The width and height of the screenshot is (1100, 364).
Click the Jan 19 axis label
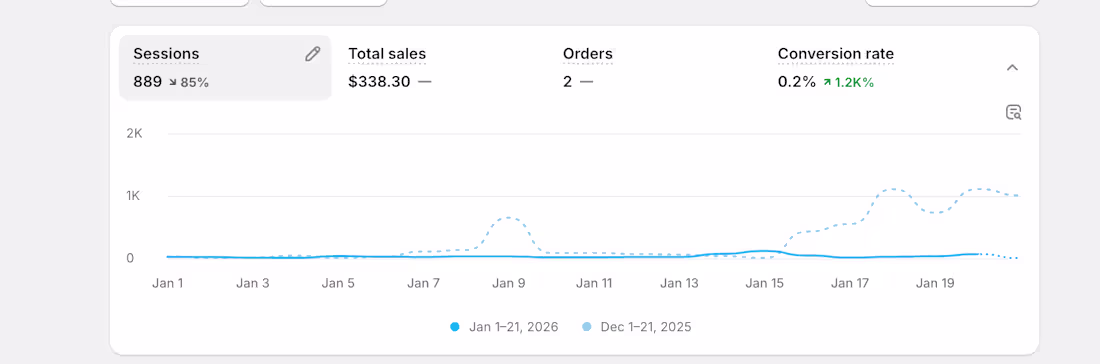click(x=935, y=283)
